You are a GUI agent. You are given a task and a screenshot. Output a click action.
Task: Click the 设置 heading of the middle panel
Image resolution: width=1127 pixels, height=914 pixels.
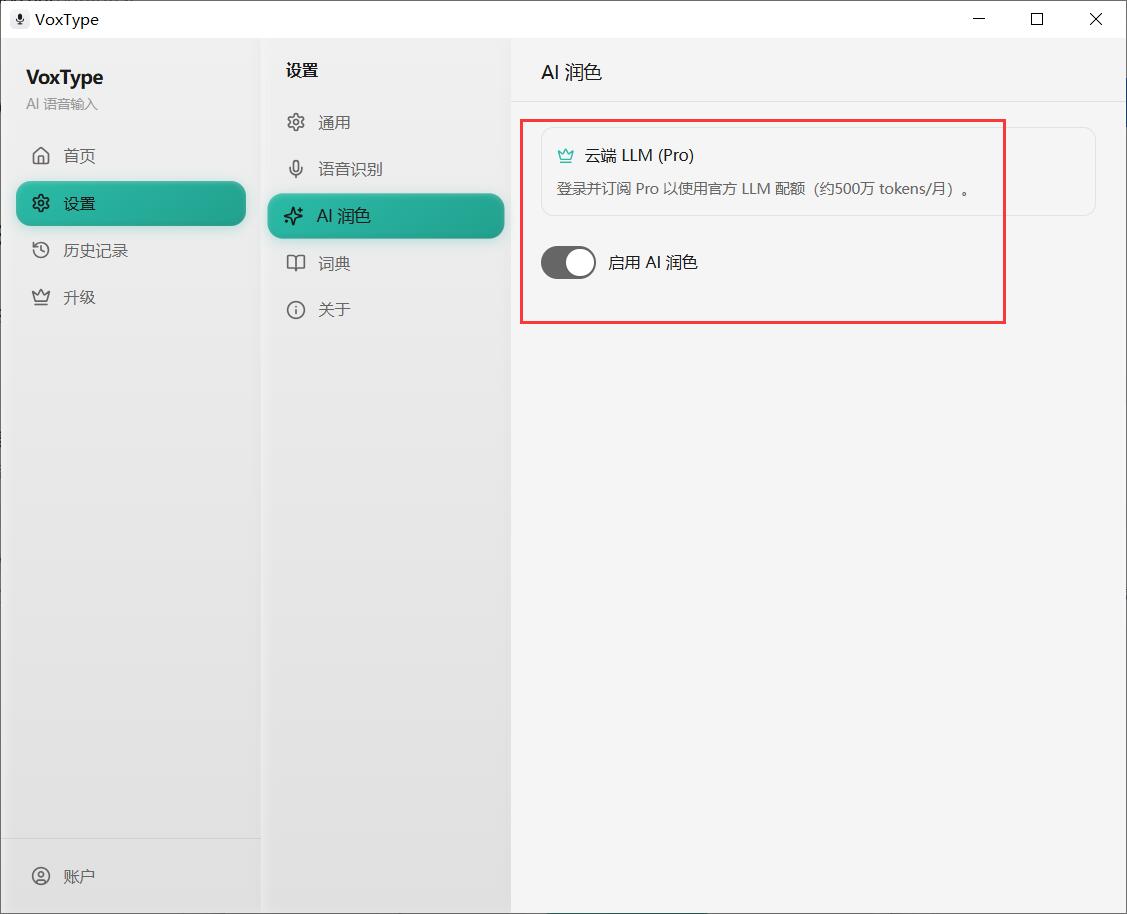point(302,70)
